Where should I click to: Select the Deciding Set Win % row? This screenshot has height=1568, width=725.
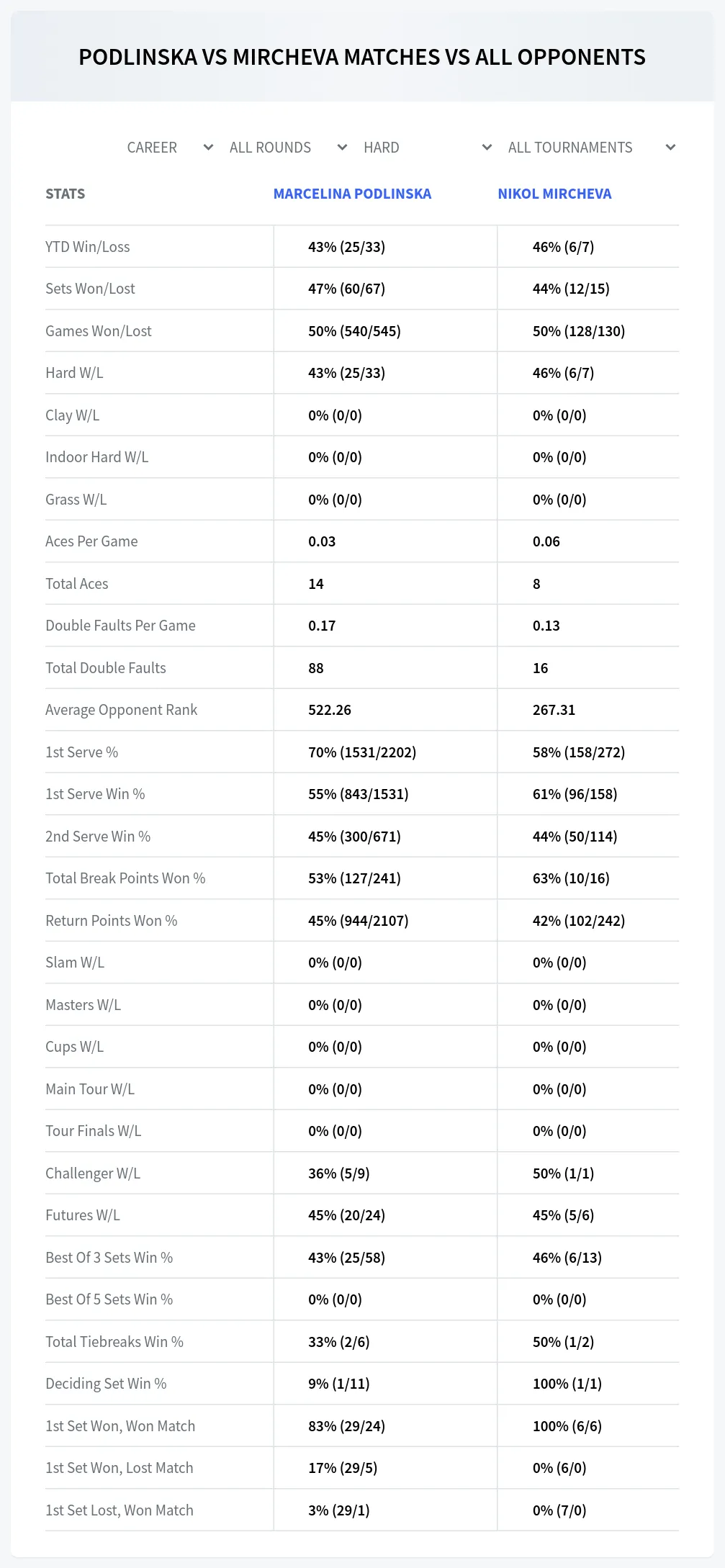[362, 1384]
